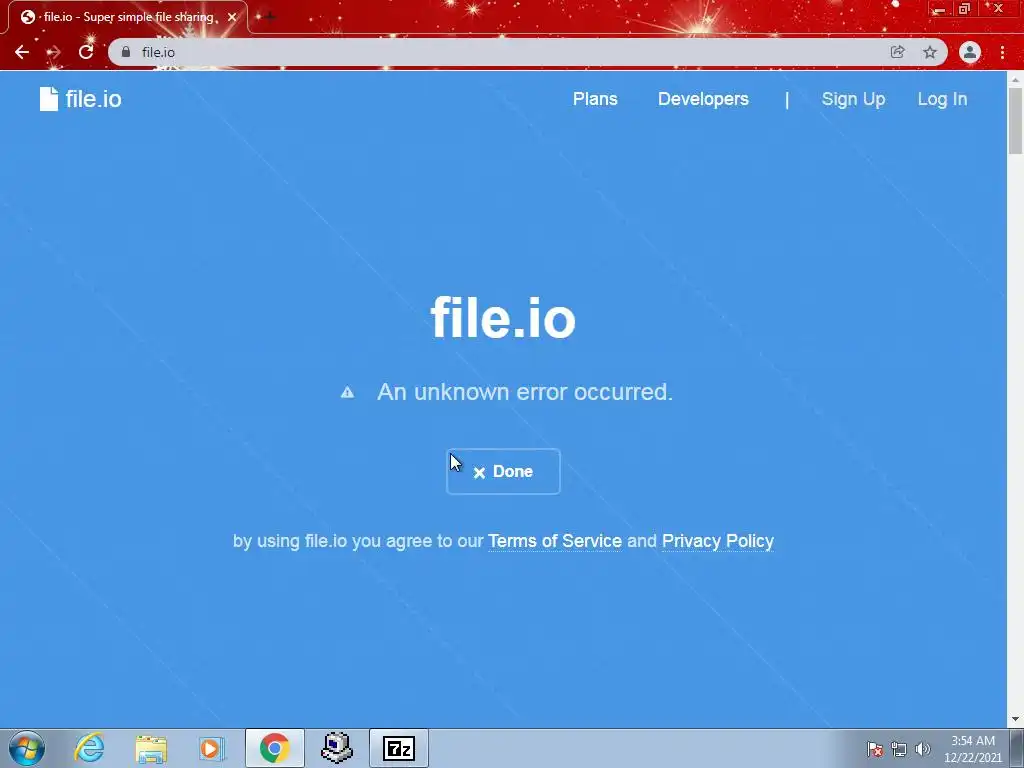The height and width of the screenshot is (768, 1024).
Task: Click the network tray icon
Action: click(x=899, y=749)
